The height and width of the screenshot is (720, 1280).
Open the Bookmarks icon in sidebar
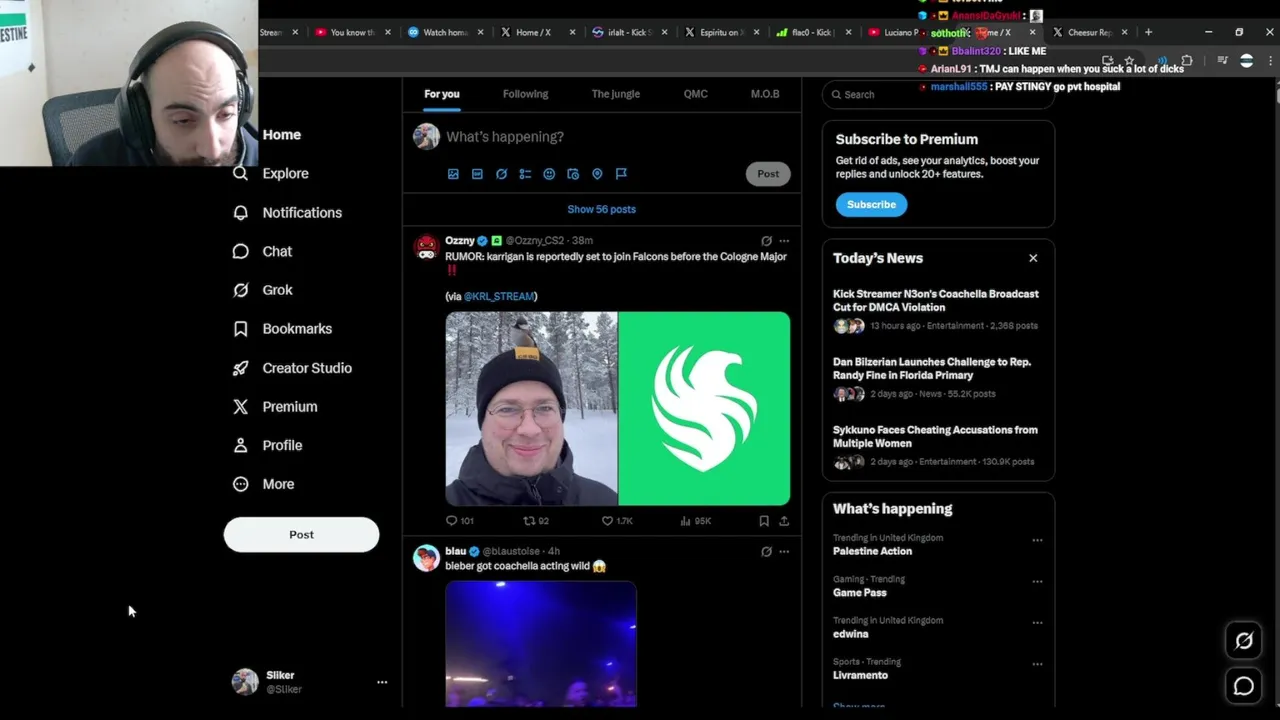pos(240,329)
